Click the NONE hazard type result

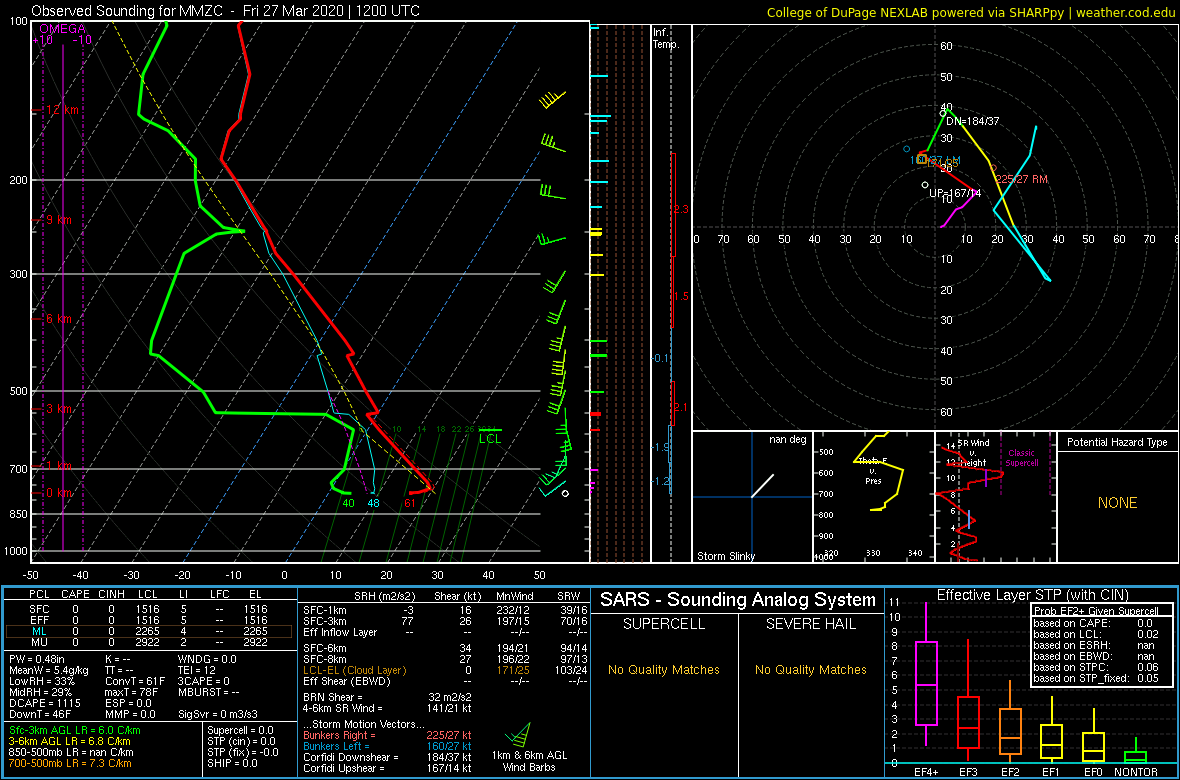pyautogui.click(x=1117, y=503)
